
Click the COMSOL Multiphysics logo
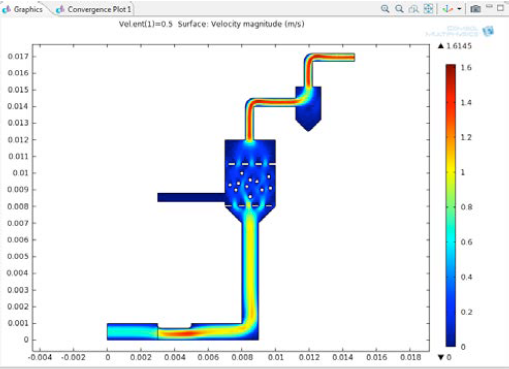pyautogui.click(x=460, y=31)
